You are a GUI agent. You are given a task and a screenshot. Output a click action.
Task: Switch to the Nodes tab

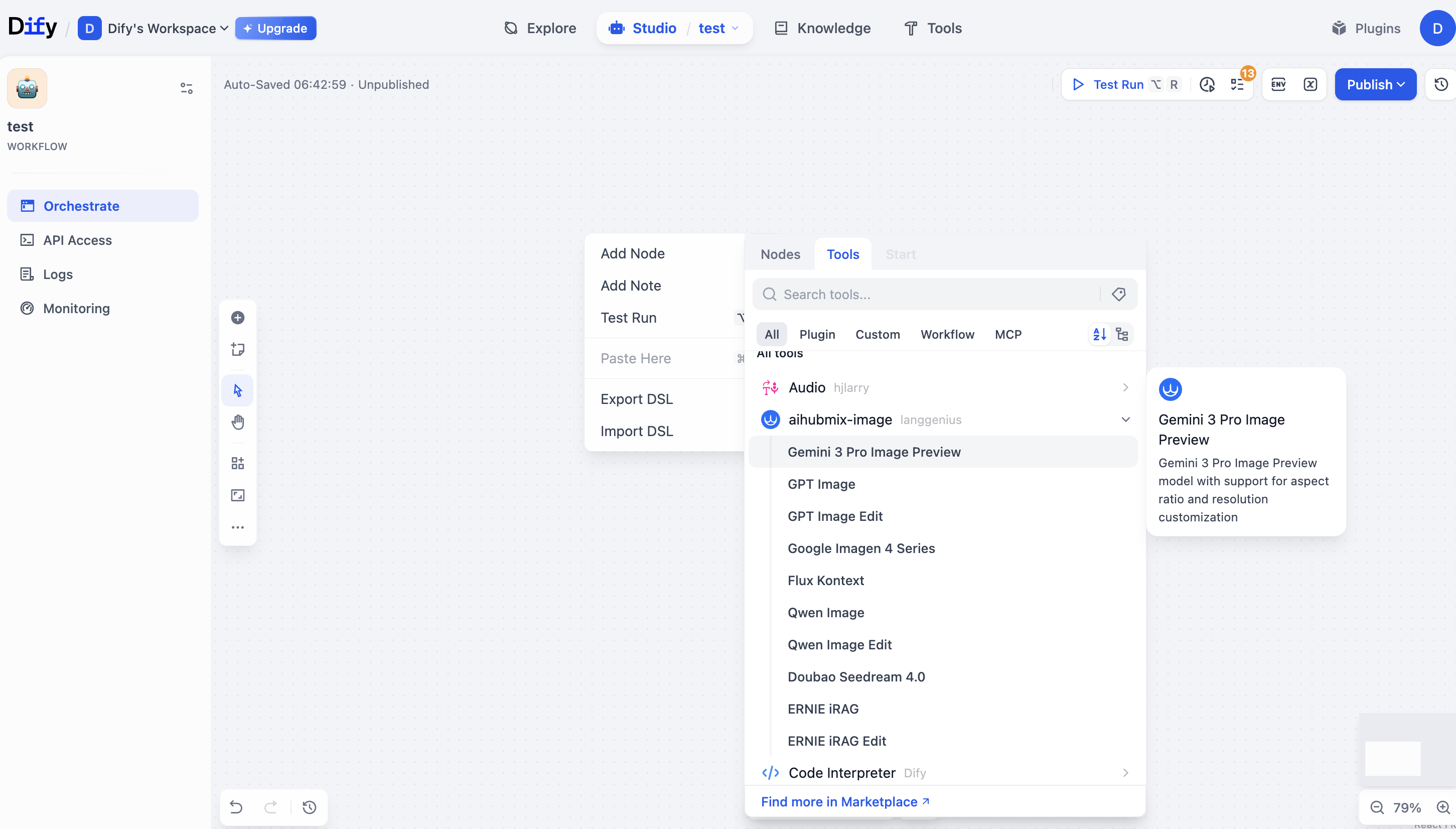click(x=780, y=254)
